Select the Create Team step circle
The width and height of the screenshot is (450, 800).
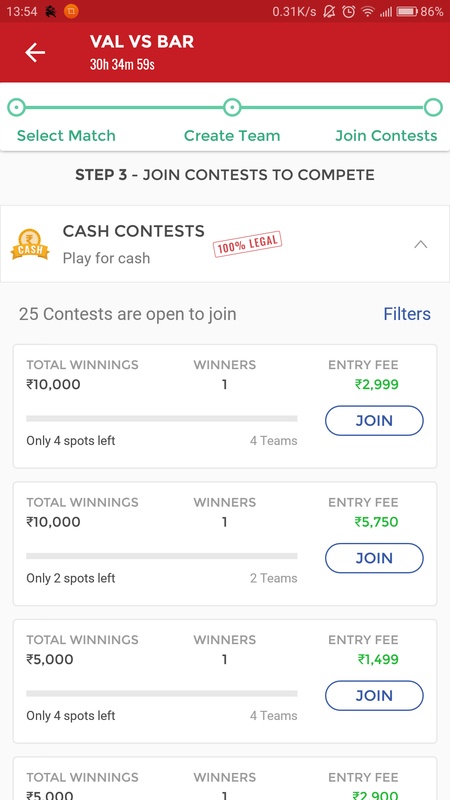pyautogui.click(x=232, y=108)
